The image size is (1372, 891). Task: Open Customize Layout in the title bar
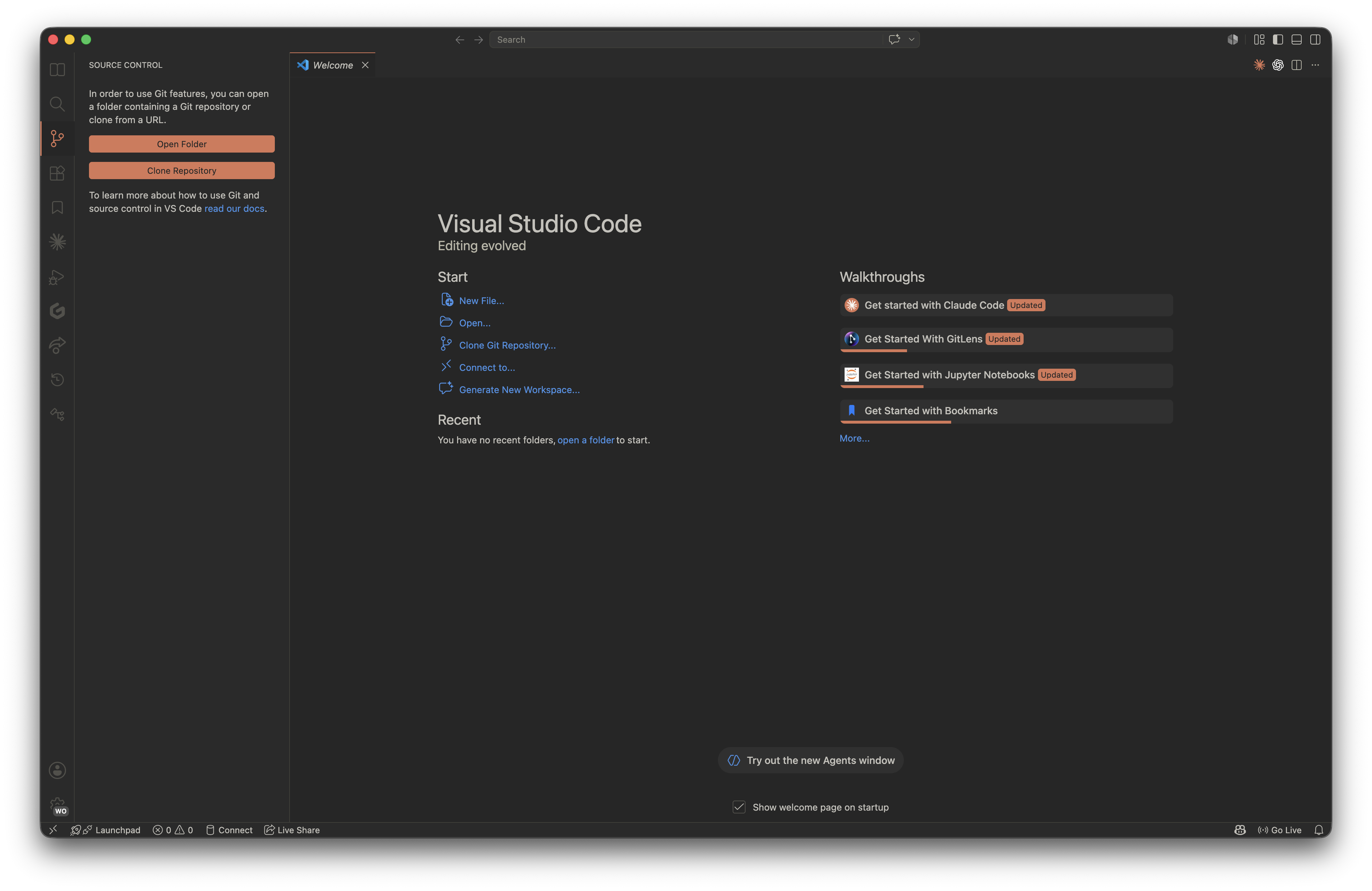point(1259,39)
